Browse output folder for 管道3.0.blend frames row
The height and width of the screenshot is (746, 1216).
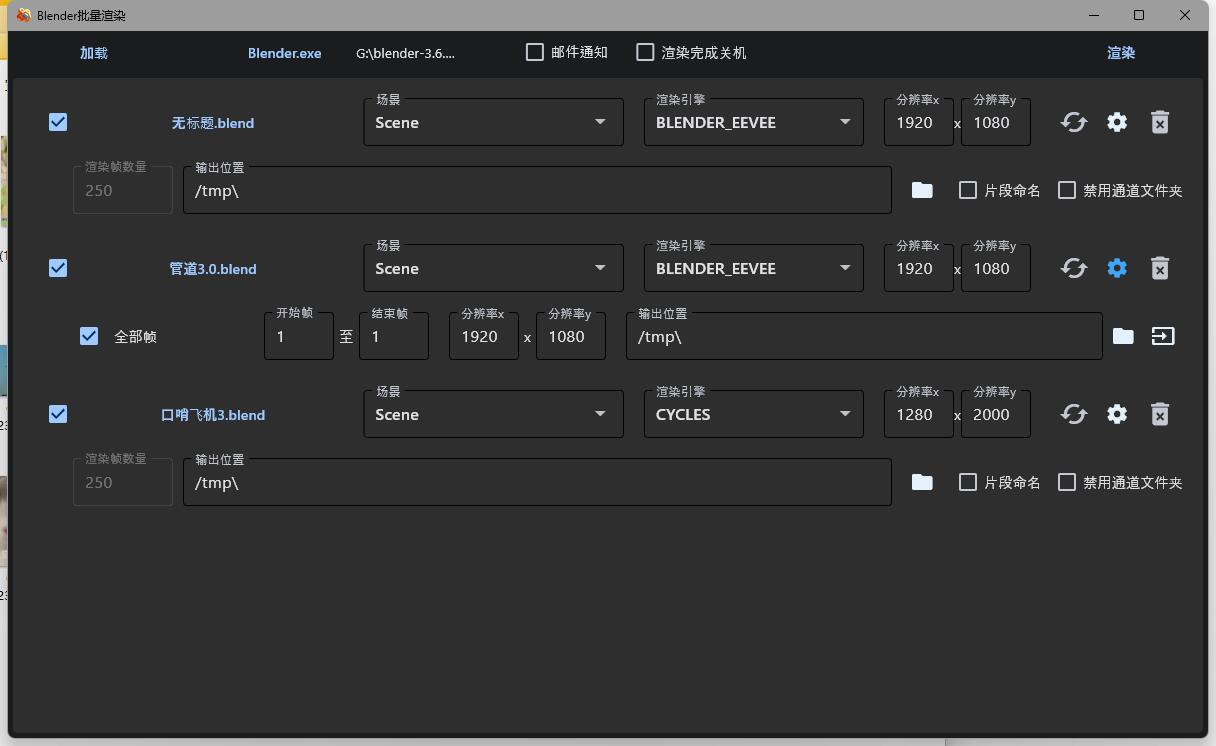pos(1123,336)
